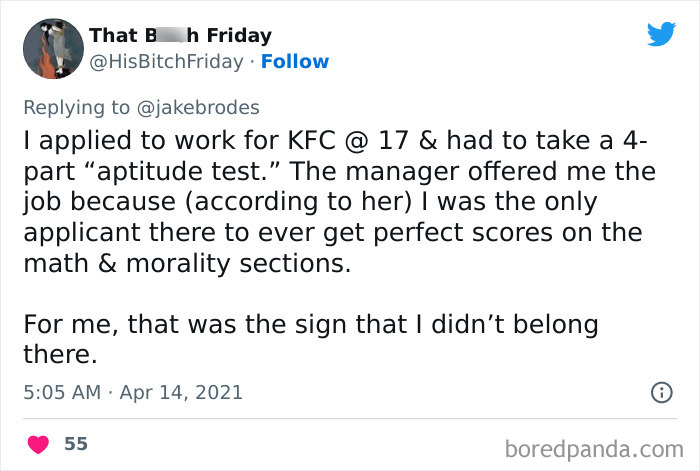Viewport: 700px width, 471px height.
Task: Click the 5:05 AM time in the timestamp
Action: coord(61,392)
